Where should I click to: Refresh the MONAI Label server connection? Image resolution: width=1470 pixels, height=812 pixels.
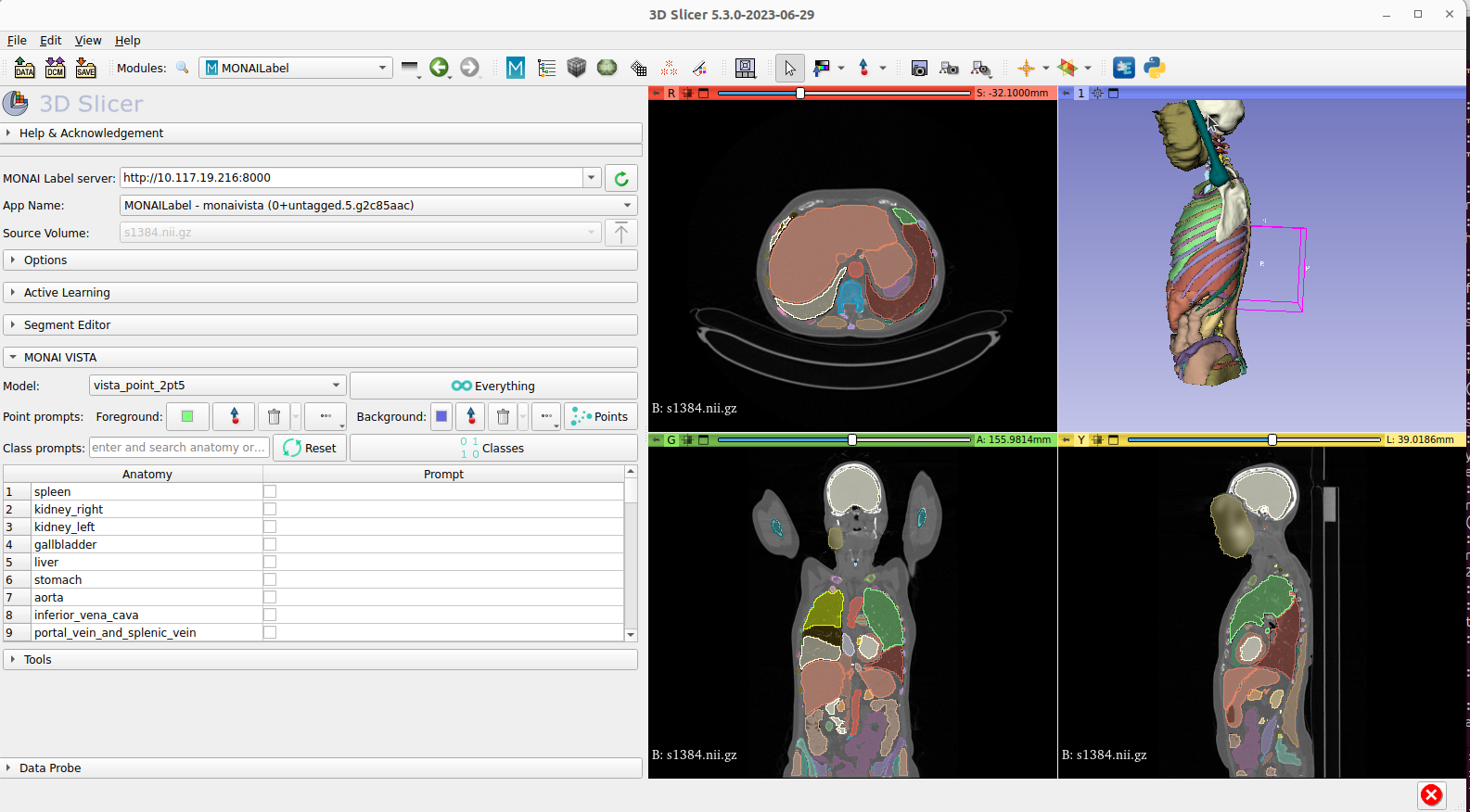pyautogui.click(x=621, y=178)
